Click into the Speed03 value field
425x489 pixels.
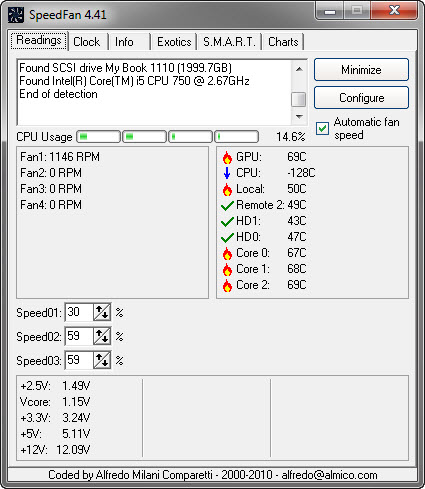pos(79,360)
